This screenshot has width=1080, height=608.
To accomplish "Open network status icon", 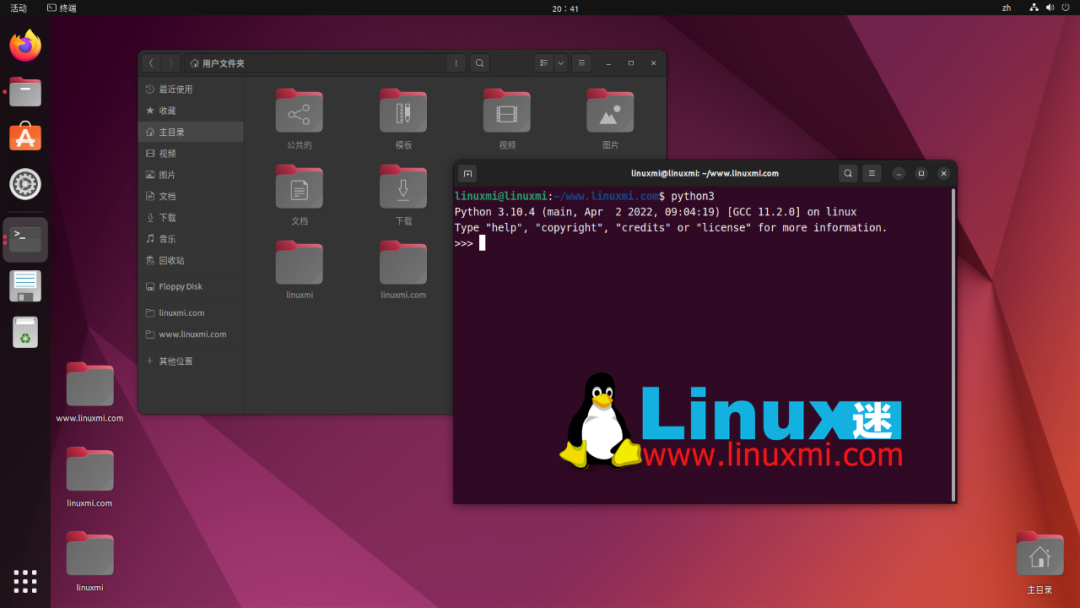I will click(1034, 8).
